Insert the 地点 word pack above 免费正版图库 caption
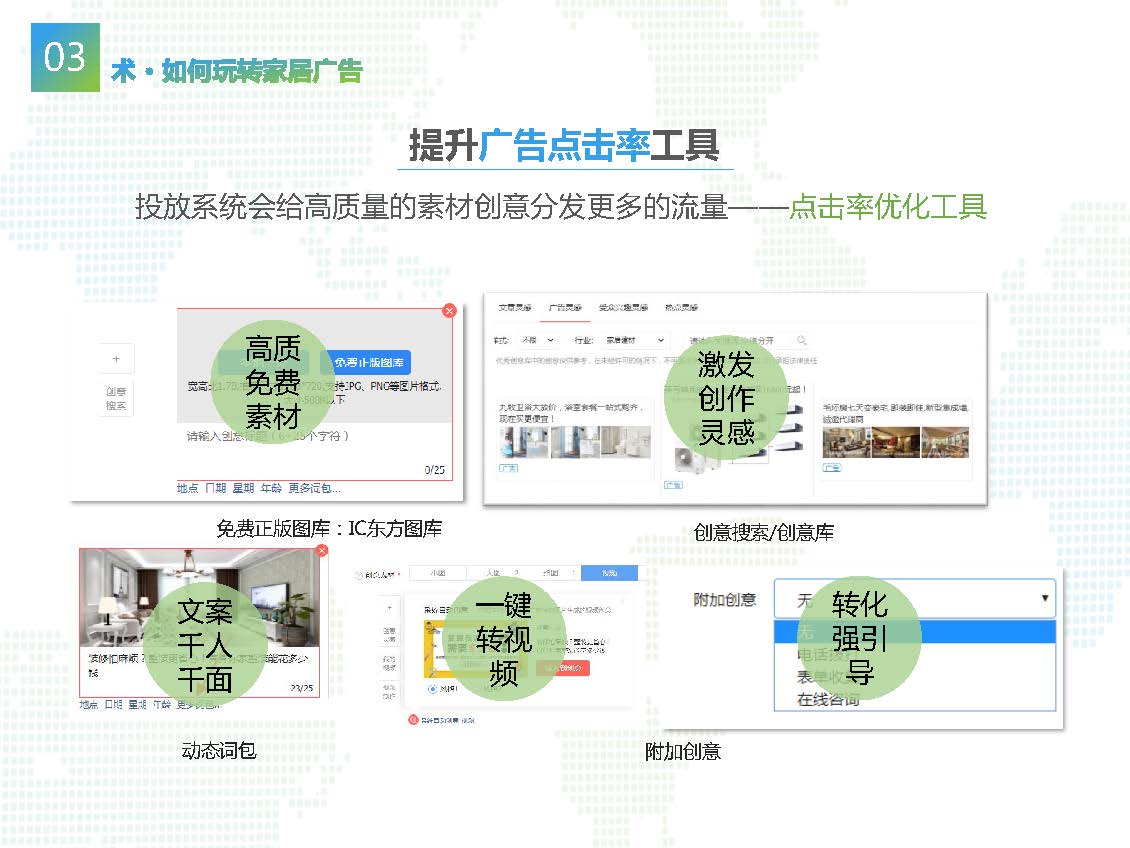 [x=187, y=488]
